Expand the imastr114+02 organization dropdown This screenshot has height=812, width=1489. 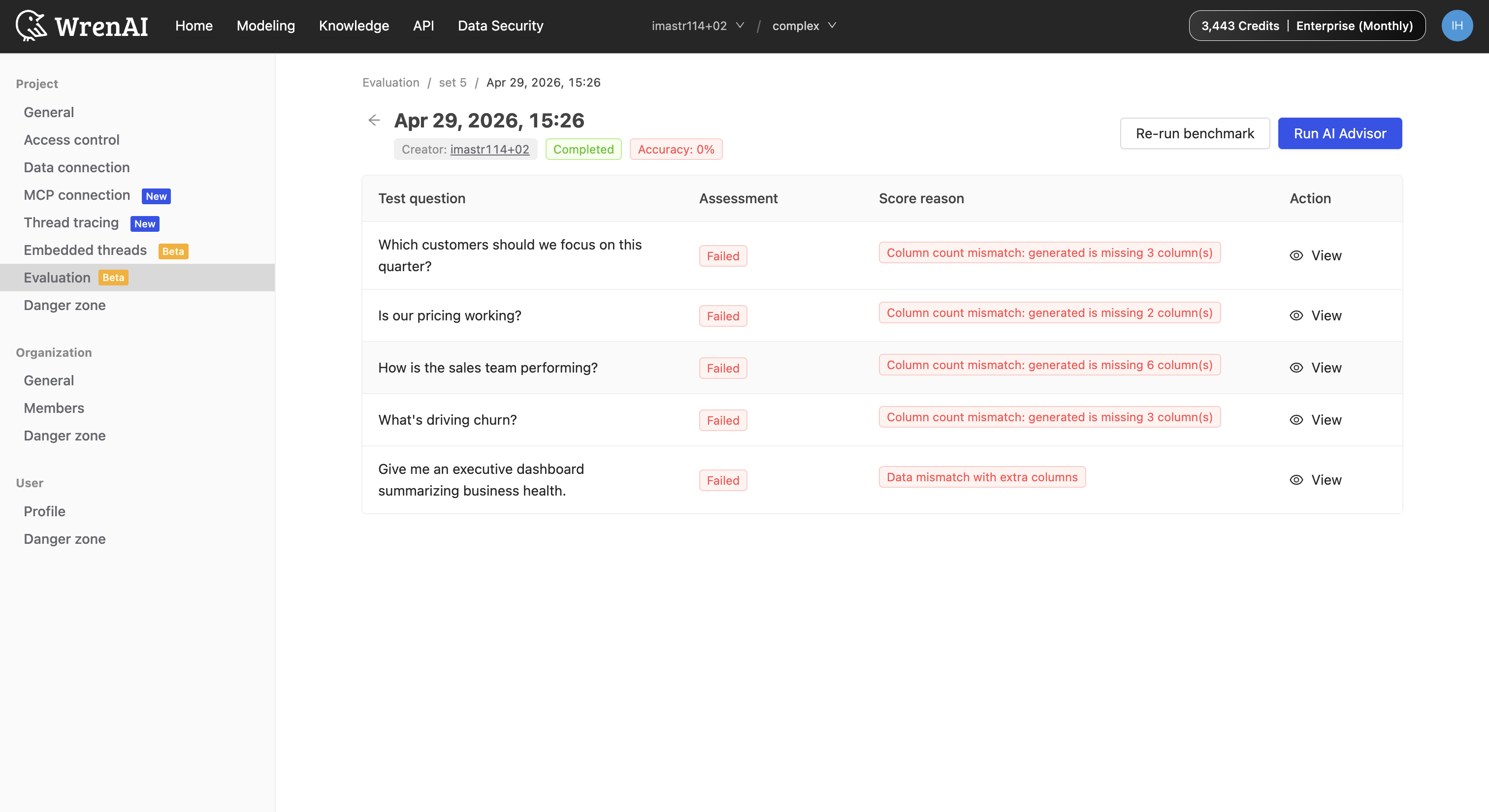698,26
